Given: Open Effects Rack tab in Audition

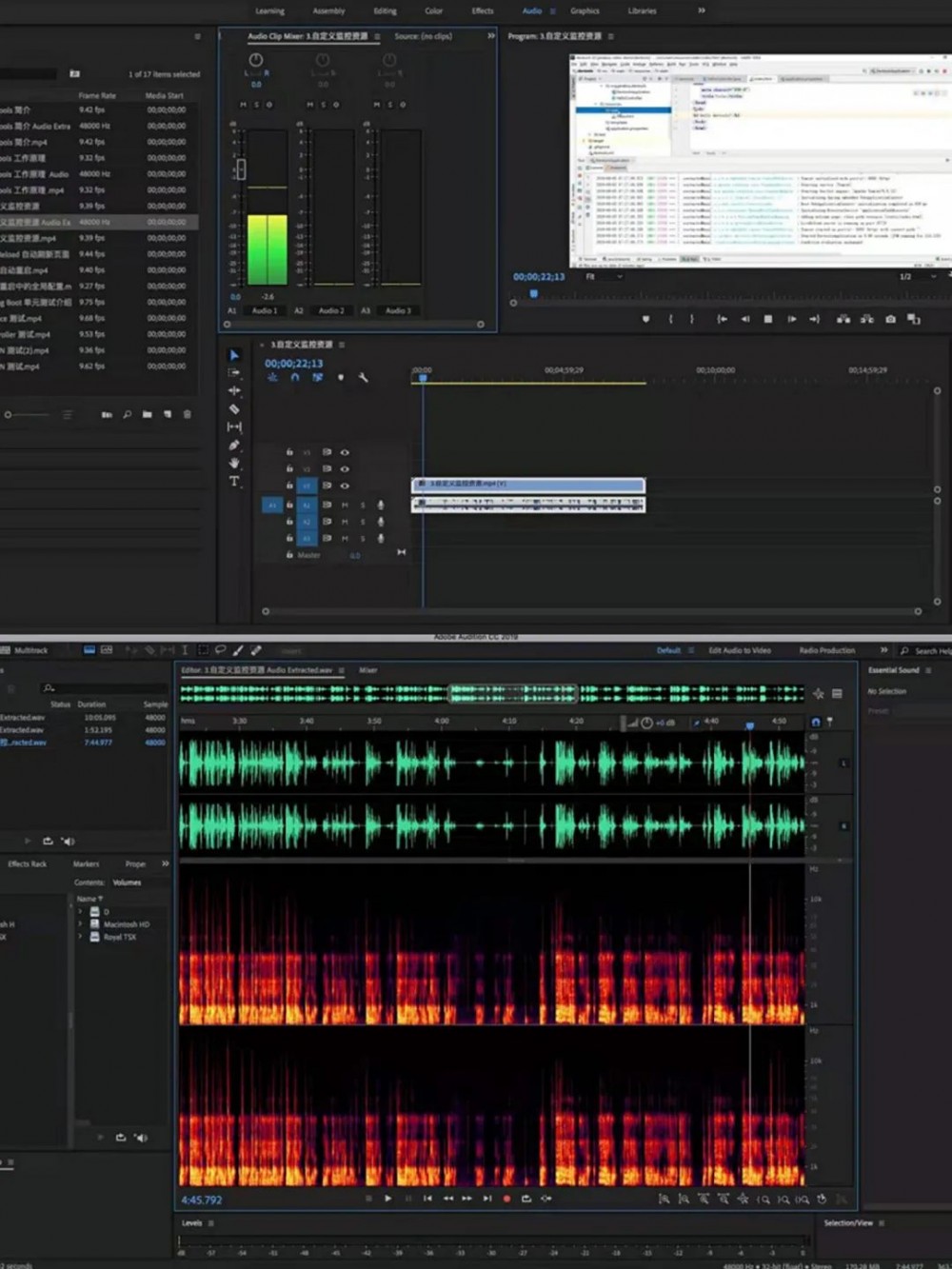Looking at the screenshot, I should click(x=27, y=863).
